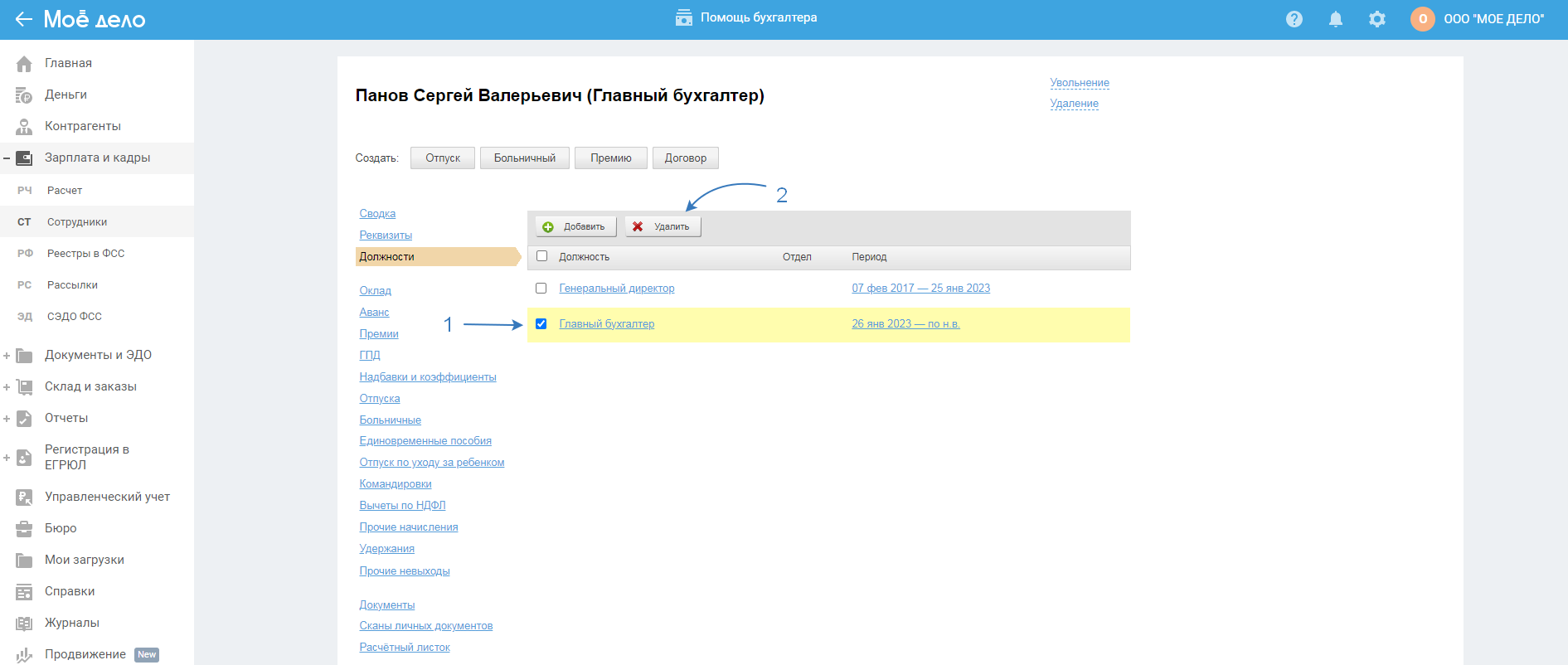Click the back arrow beside the Моё дело logo

point(23,19)
